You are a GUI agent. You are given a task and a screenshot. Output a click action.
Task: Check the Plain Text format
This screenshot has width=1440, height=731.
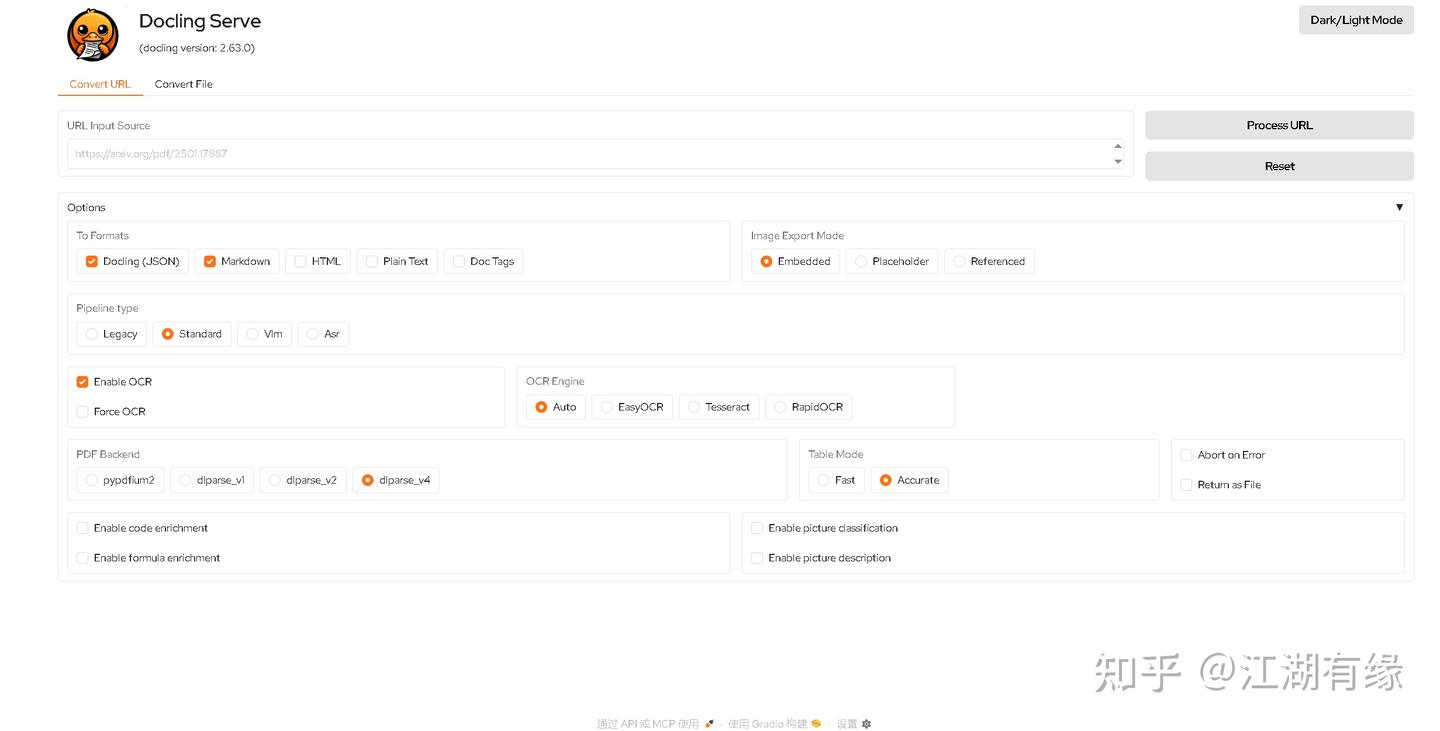pos(372,262)
